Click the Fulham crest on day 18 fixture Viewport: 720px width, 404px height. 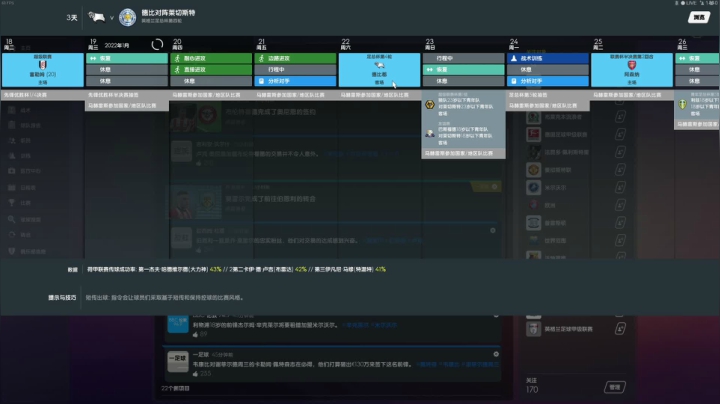pyautogui.click(x=43, y=65)
